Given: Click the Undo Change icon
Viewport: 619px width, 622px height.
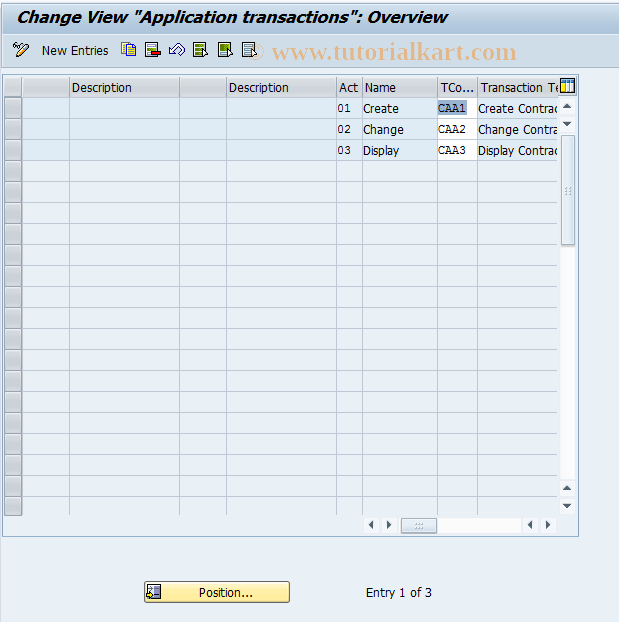Looking at the screenshot, I should click(177, 50).
